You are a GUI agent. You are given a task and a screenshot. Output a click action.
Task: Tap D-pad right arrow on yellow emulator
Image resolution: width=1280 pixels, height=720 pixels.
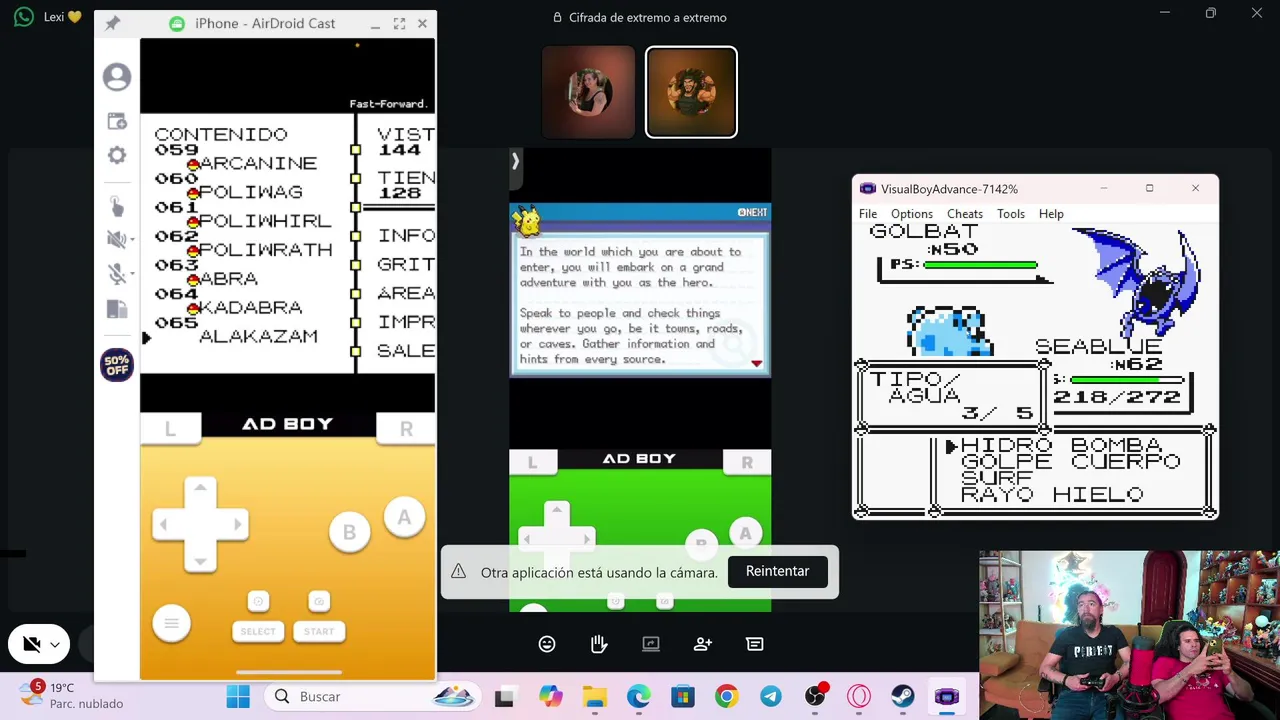(x=237, y=524)
